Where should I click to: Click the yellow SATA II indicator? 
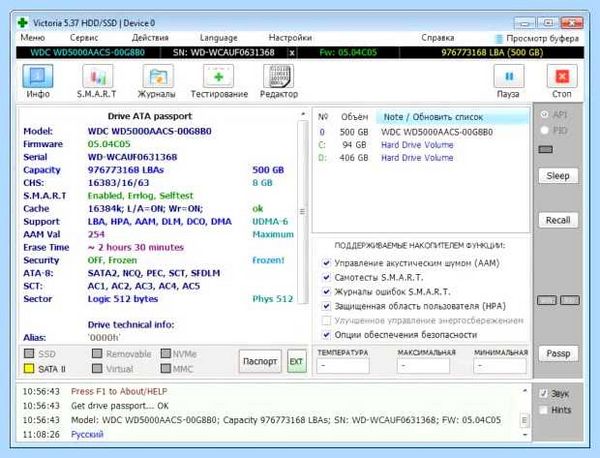coord(29,369)
